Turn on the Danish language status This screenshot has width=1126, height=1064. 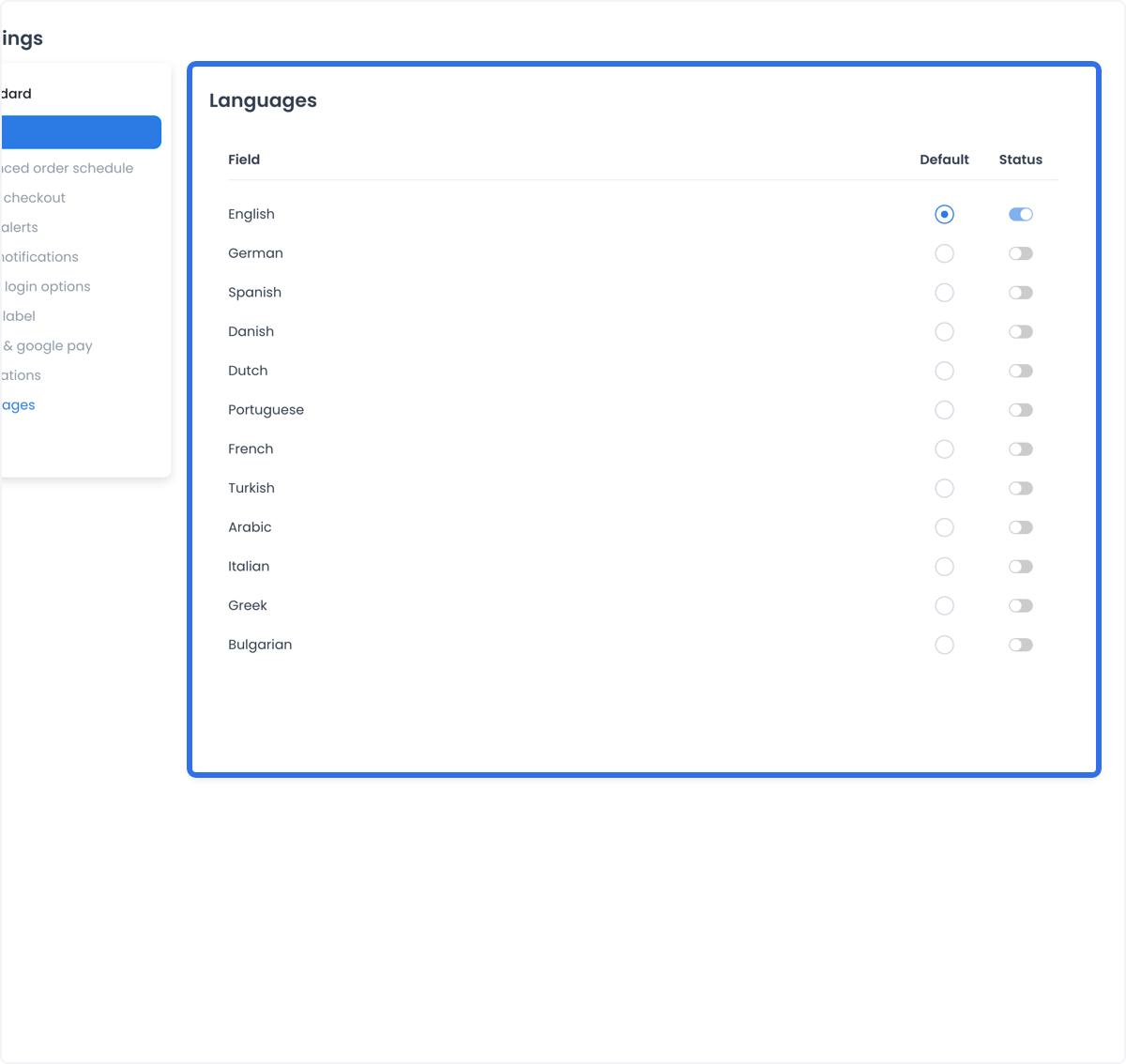pos(1021,332)
